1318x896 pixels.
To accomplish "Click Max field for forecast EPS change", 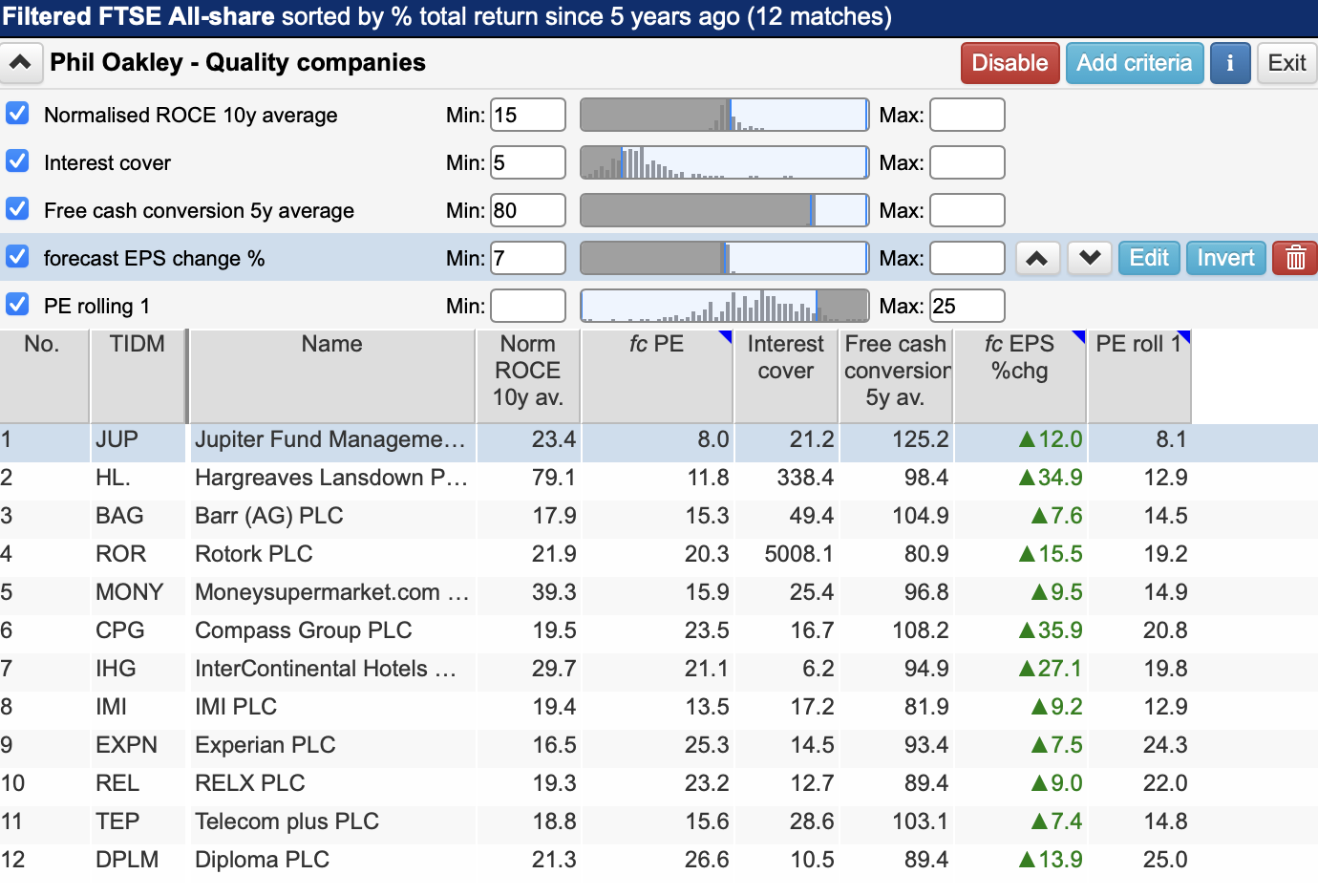I will [967, 258].
